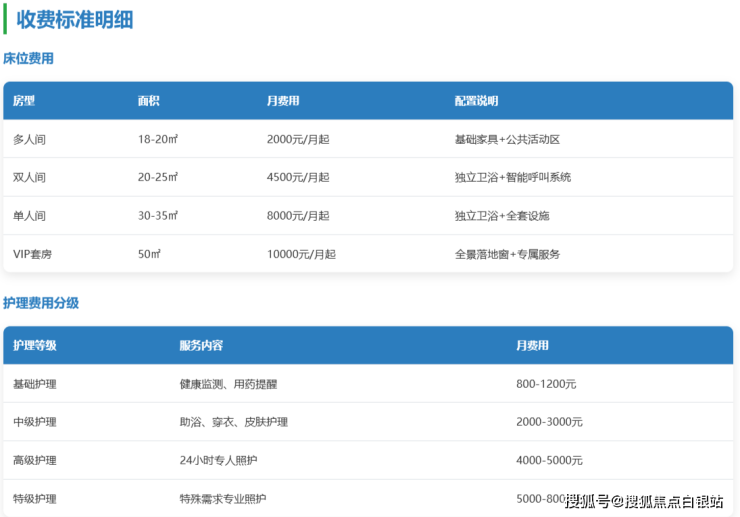Click the 4000-5000元 fee cell
The height and width of the screenshot is (517, 740).
pyautogui.click(x=549, y=460)
